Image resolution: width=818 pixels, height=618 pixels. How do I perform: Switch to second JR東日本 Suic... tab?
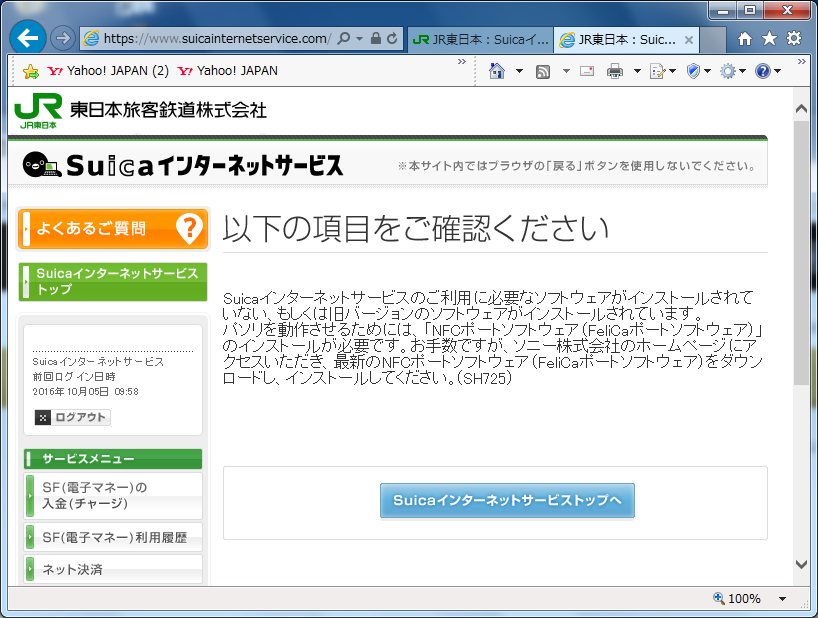[x=627, y=40]
